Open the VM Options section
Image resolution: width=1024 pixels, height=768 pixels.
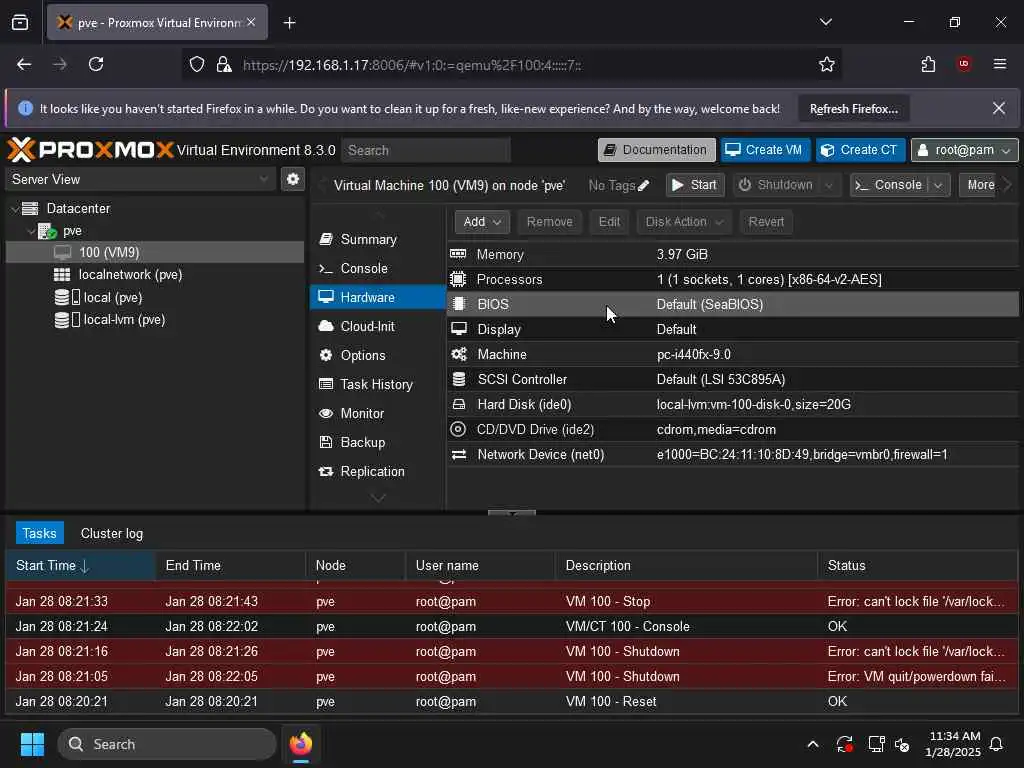click(x=362, y=355)
